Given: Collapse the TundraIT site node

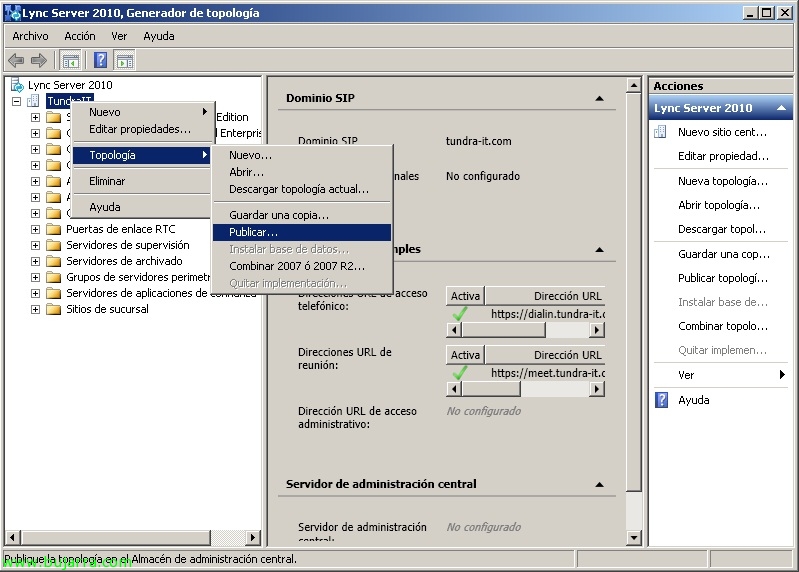Looking at the screenshot, I should pyautogui.click(x=16, y=101).
